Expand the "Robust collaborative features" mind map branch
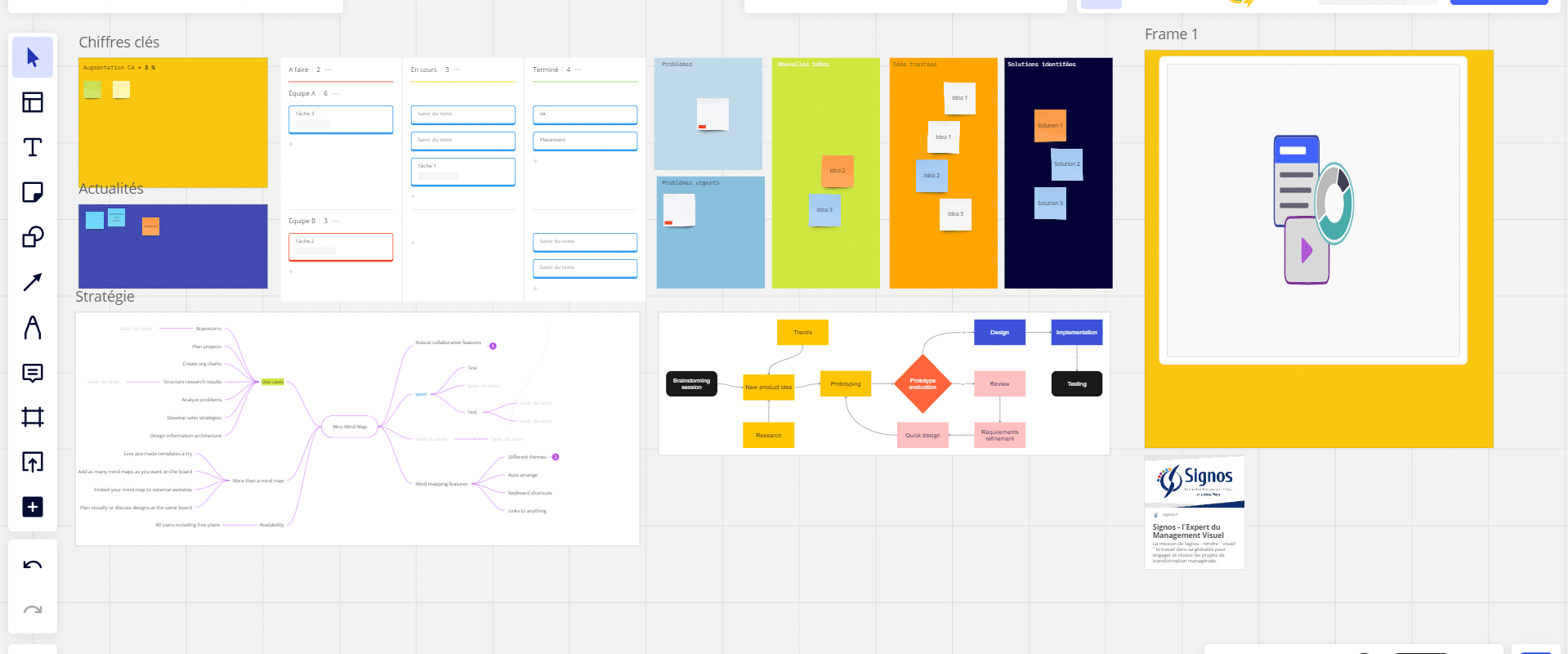Viewport: 1568px width, 654px height. click(493, 346)
